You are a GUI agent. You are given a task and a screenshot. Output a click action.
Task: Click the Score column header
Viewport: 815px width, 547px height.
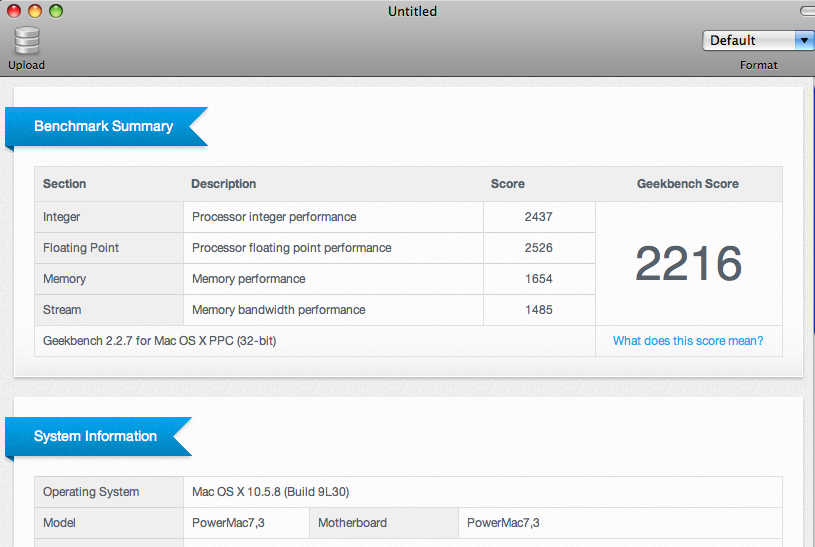[507, 184]
